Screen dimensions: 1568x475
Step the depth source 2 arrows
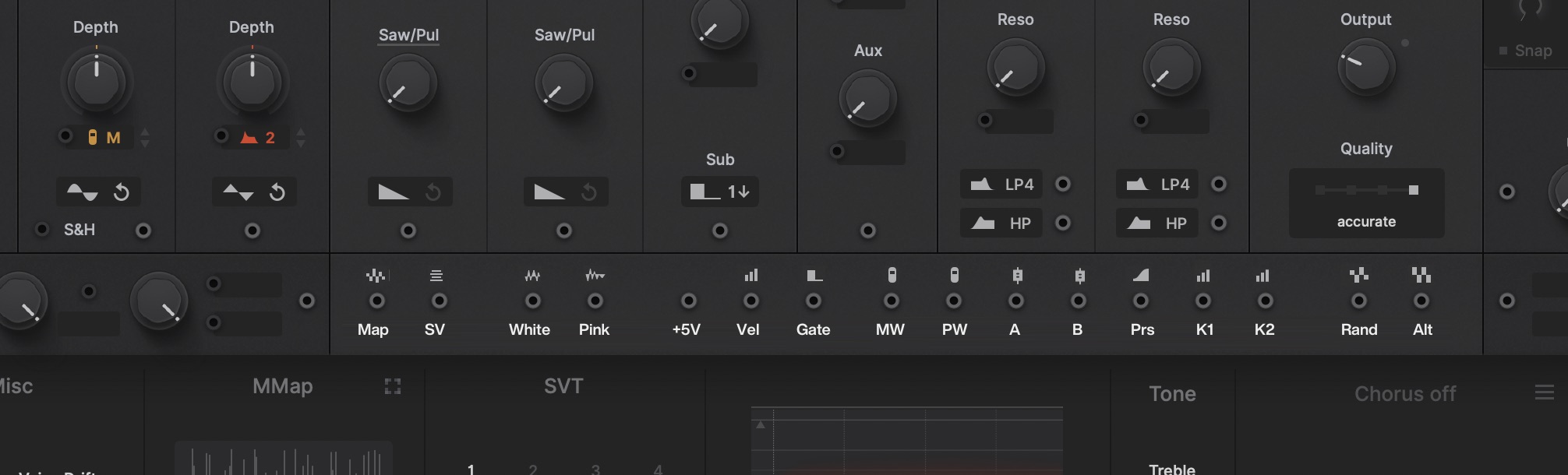click(301, 138)
